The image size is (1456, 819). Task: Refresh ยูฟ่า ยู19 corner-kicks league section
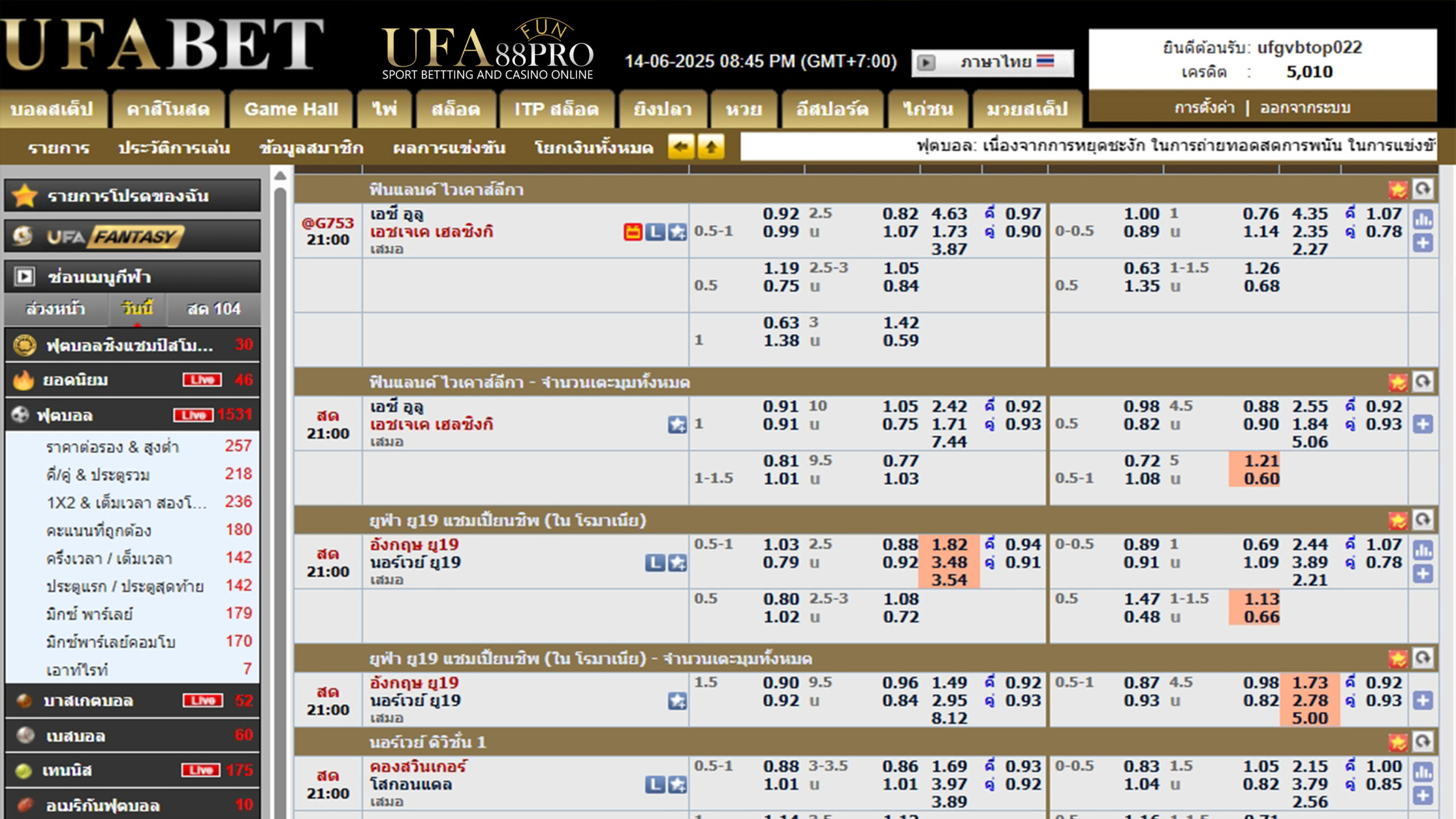1423,658
